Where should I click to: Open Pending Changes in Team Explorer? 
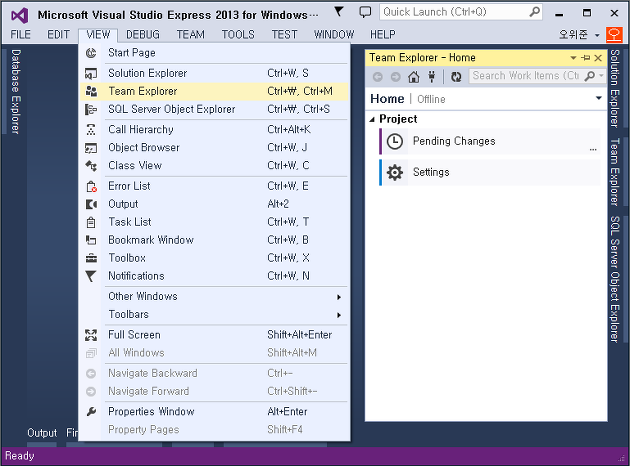tap(489, 141)
